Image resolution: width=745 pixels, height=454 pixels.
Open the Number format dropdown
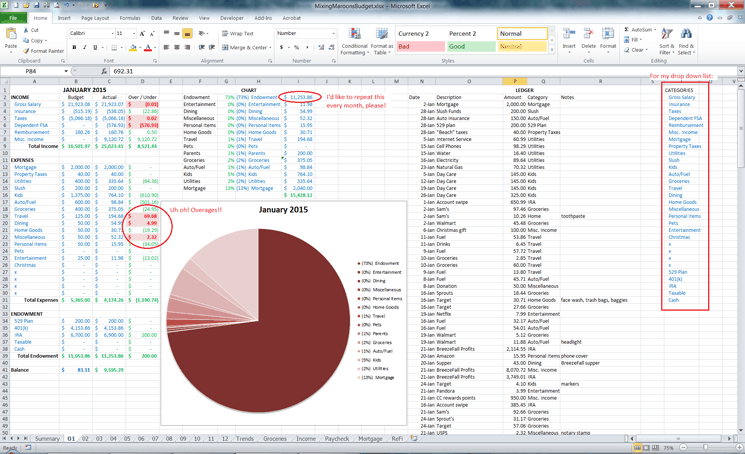pyautogui.click(x=333, y=33)
